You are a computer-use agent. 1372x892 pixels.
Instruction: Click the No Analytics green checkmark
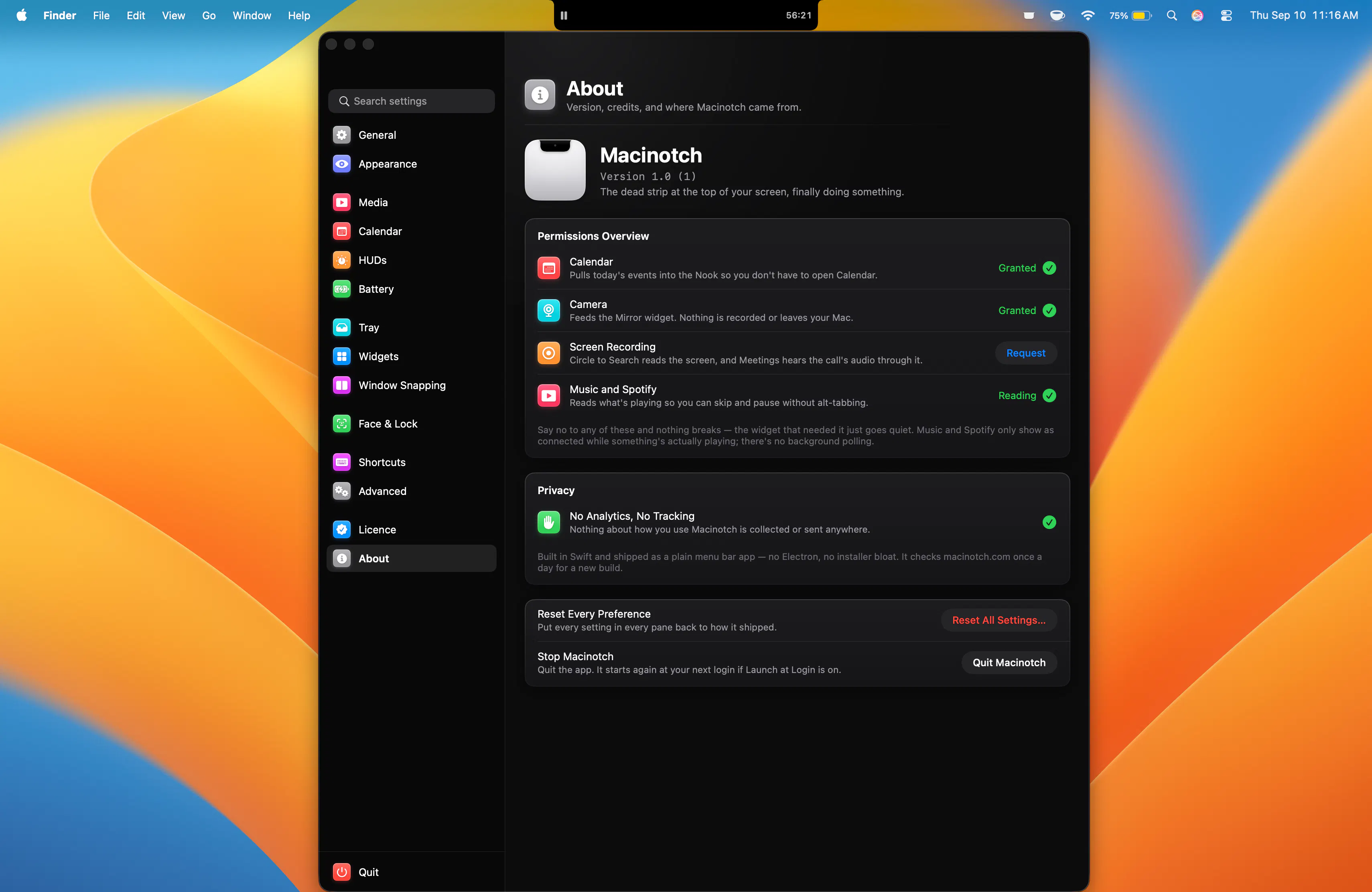pos(1049,523)
